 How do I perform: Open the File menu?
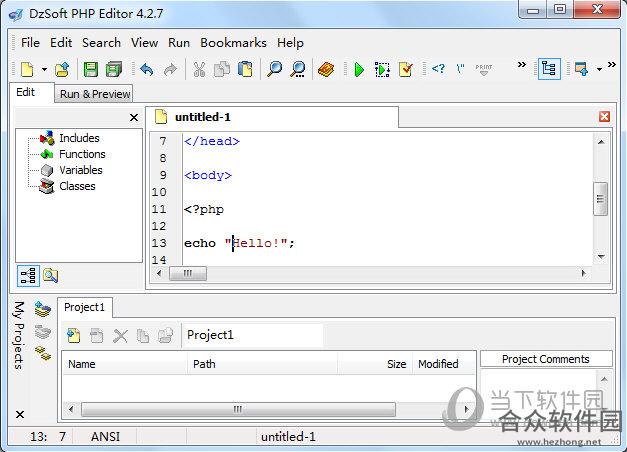point(30,42)
